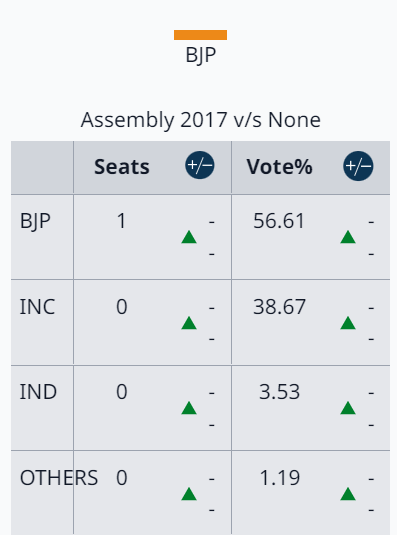Click the BJP legend label text

pos(201,55)
